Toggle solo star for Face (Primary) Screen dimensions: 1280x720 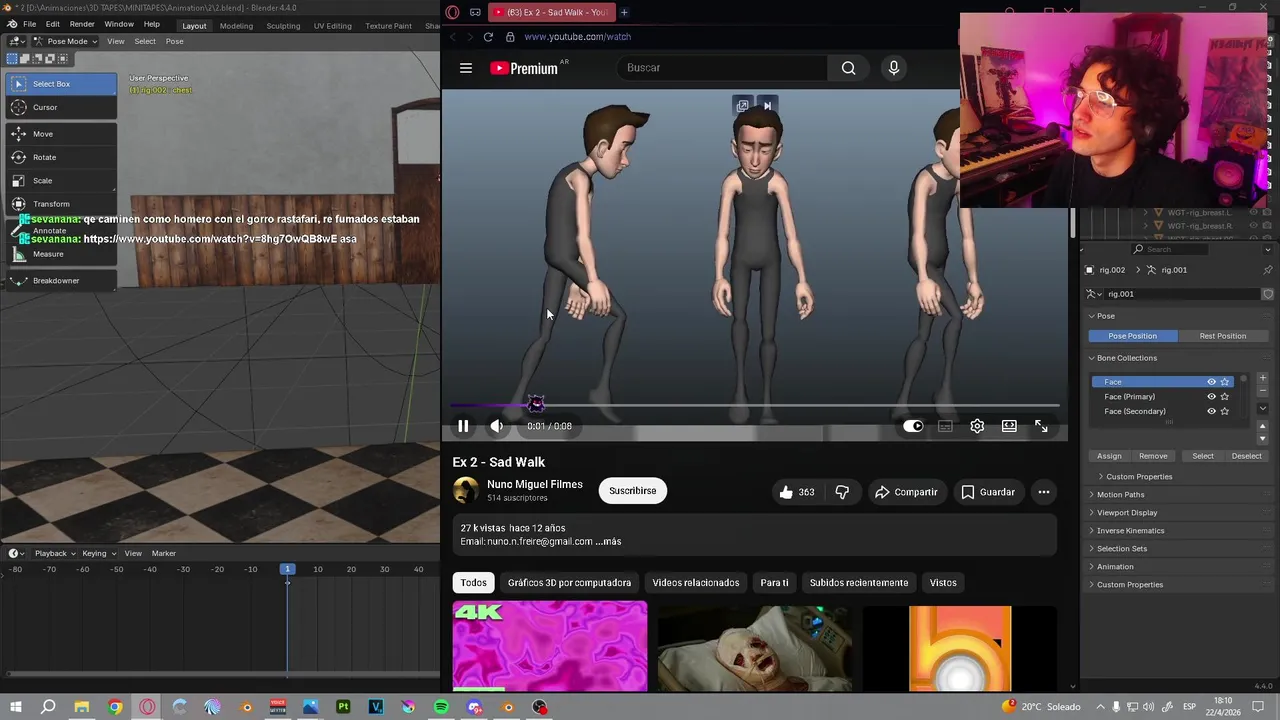[1225, 397]
